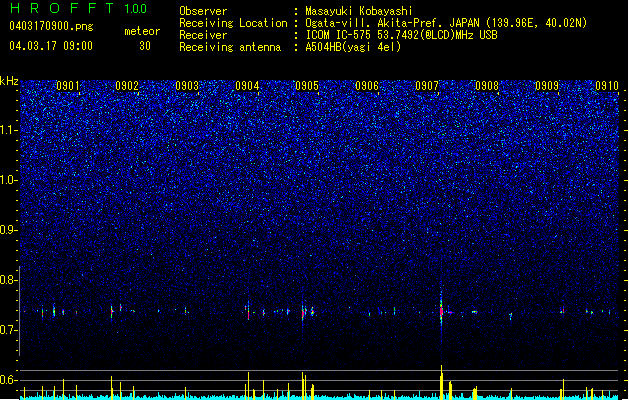
Task: Click the 1.0 kHz axis label
Action: click(9, 180)
